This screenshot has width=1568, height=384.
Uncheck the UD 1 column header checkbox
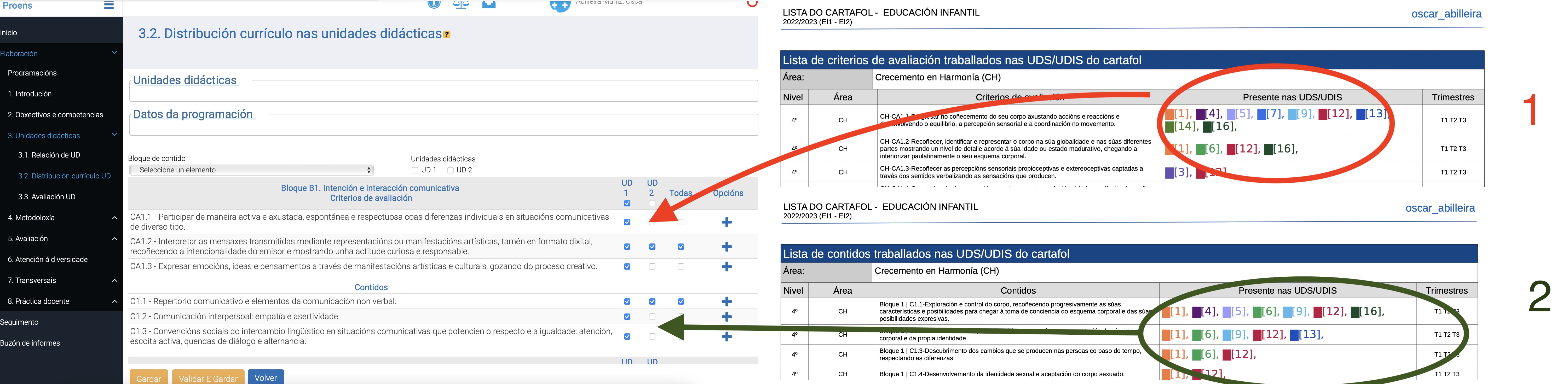627,203
